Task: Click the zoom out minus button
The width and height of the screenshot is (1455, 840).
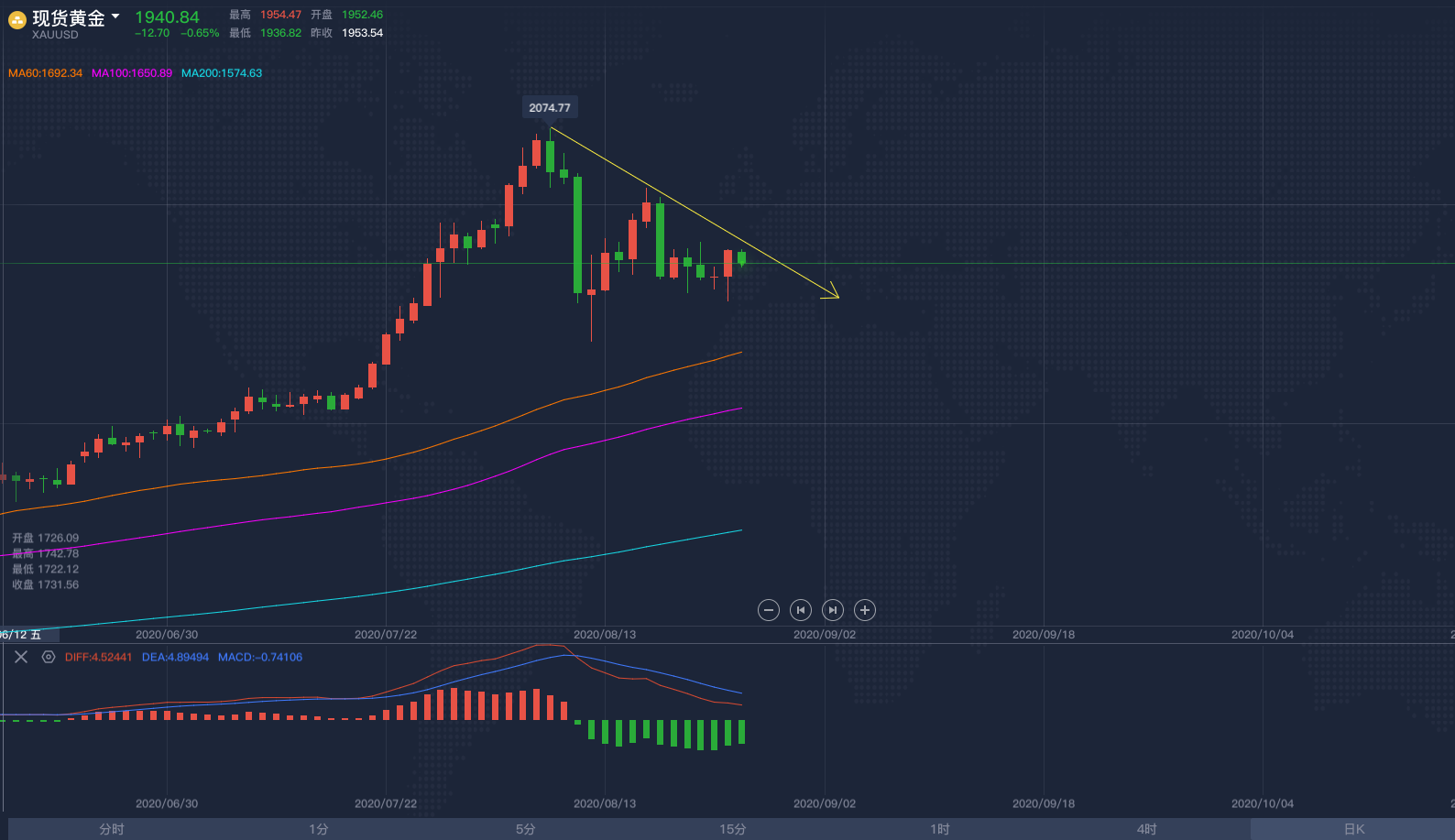Action: click(769, 610)
